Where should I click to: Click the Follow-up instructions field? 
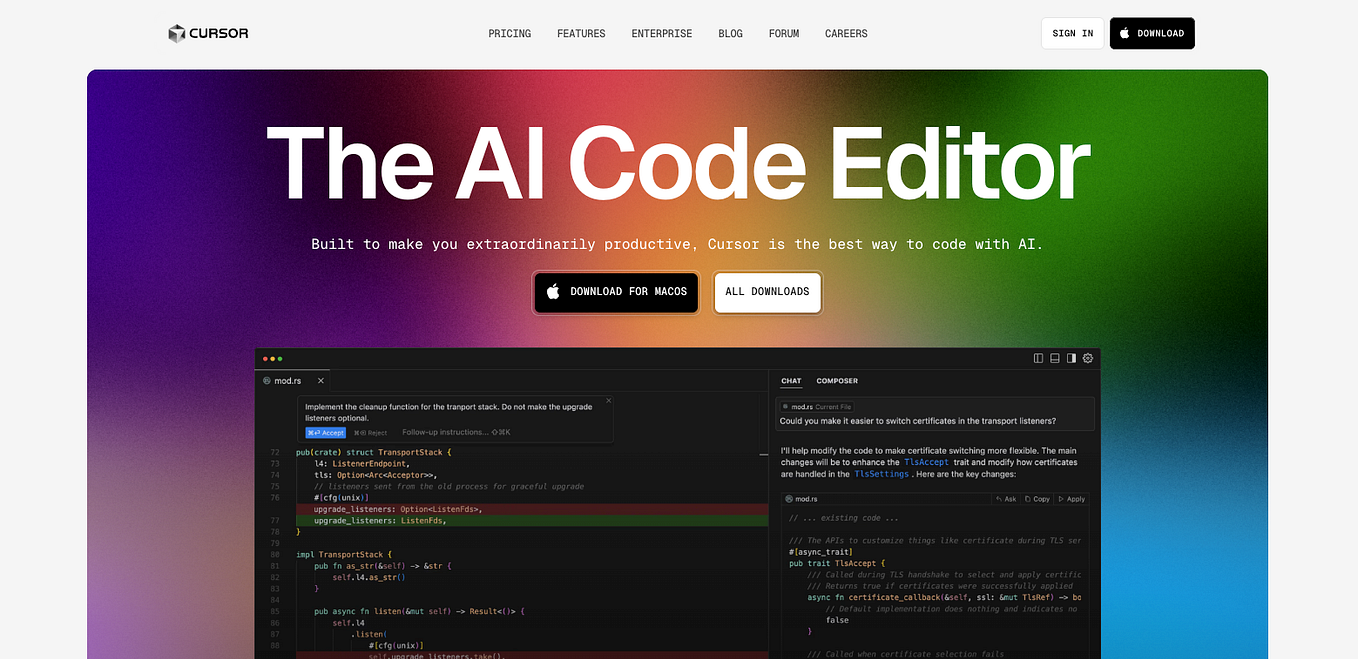coord(445,432)
